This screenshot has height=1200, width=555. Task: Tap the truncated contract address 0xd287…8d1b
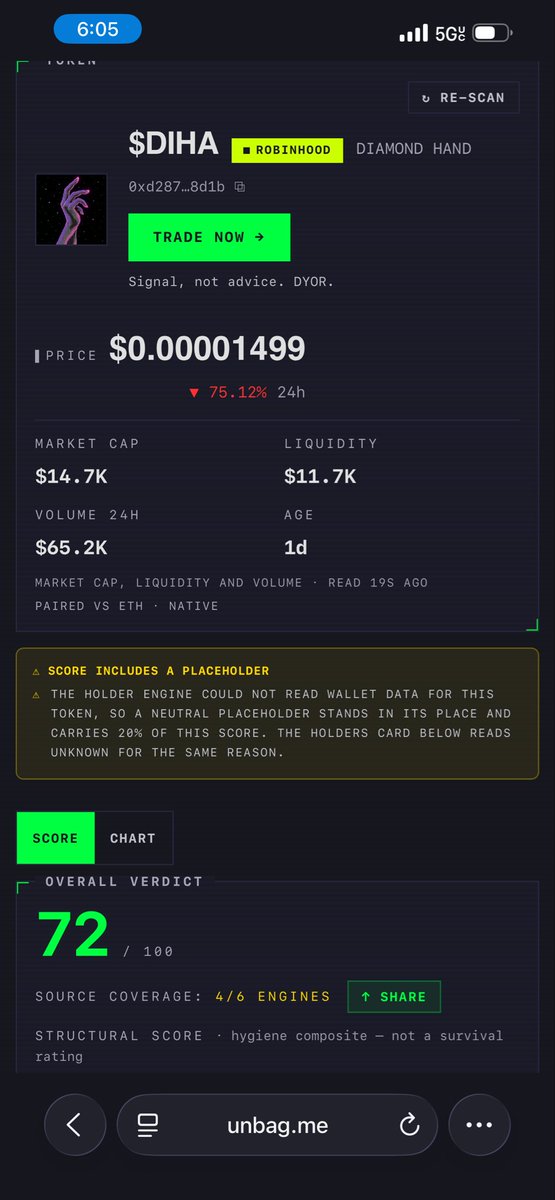pos(177,187)
